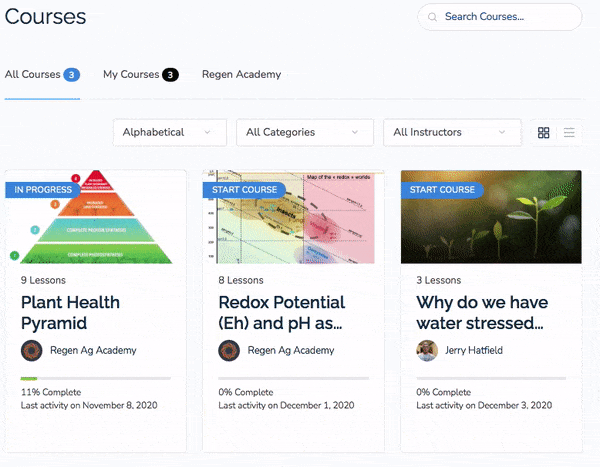600x467 pixels.
Task: Switch to list view layout
Action: 569,132
